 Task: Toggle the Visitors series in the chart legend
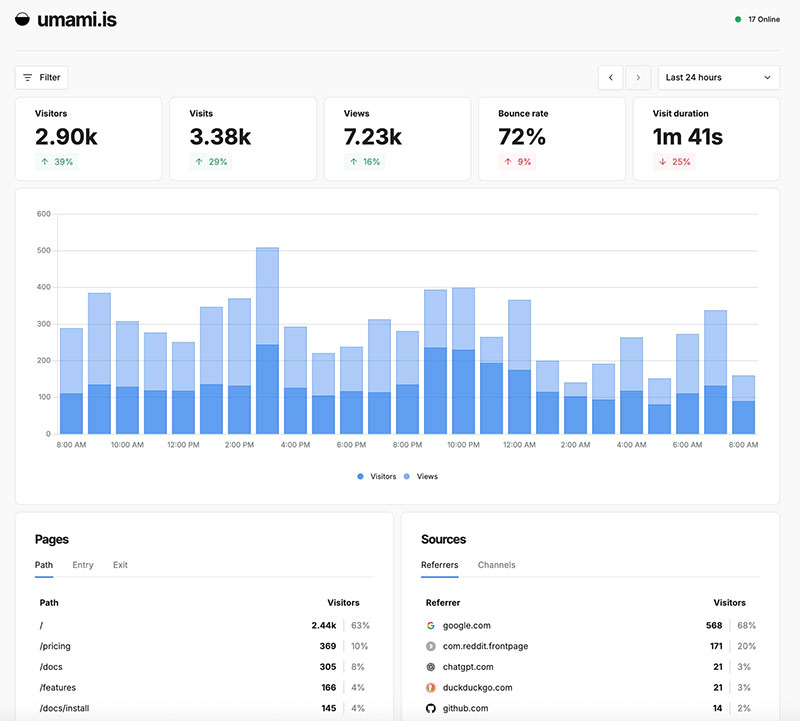pos(373,476)
